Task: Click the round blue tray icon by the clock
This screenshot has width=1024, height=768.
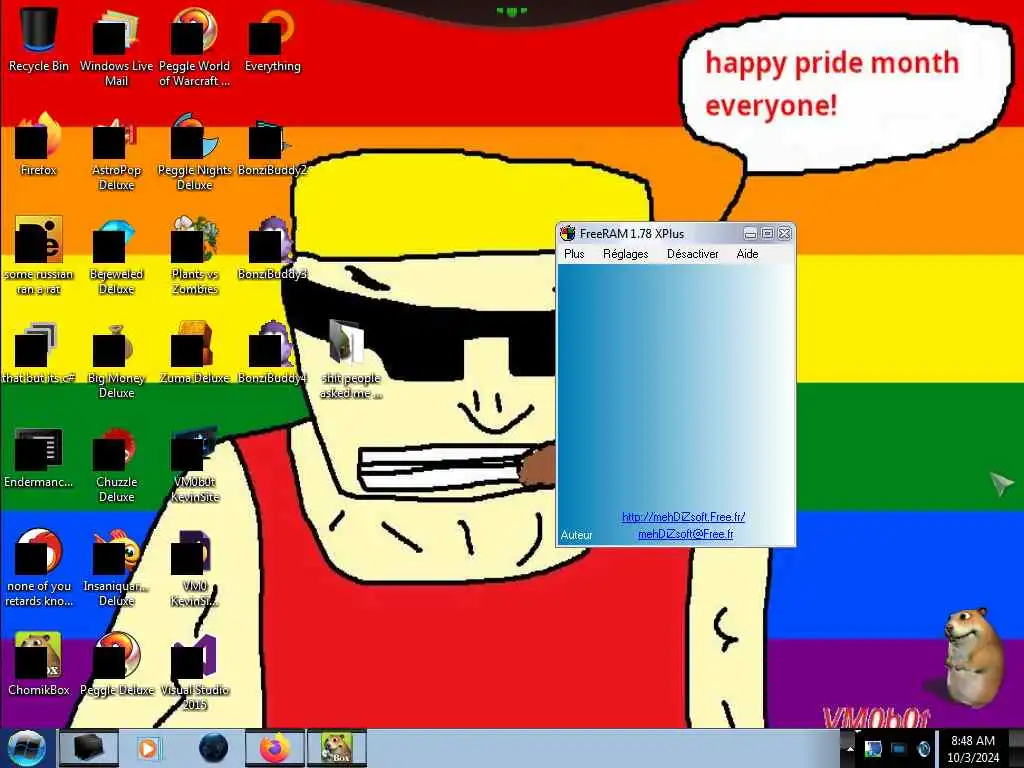Action: pos(923,748)
